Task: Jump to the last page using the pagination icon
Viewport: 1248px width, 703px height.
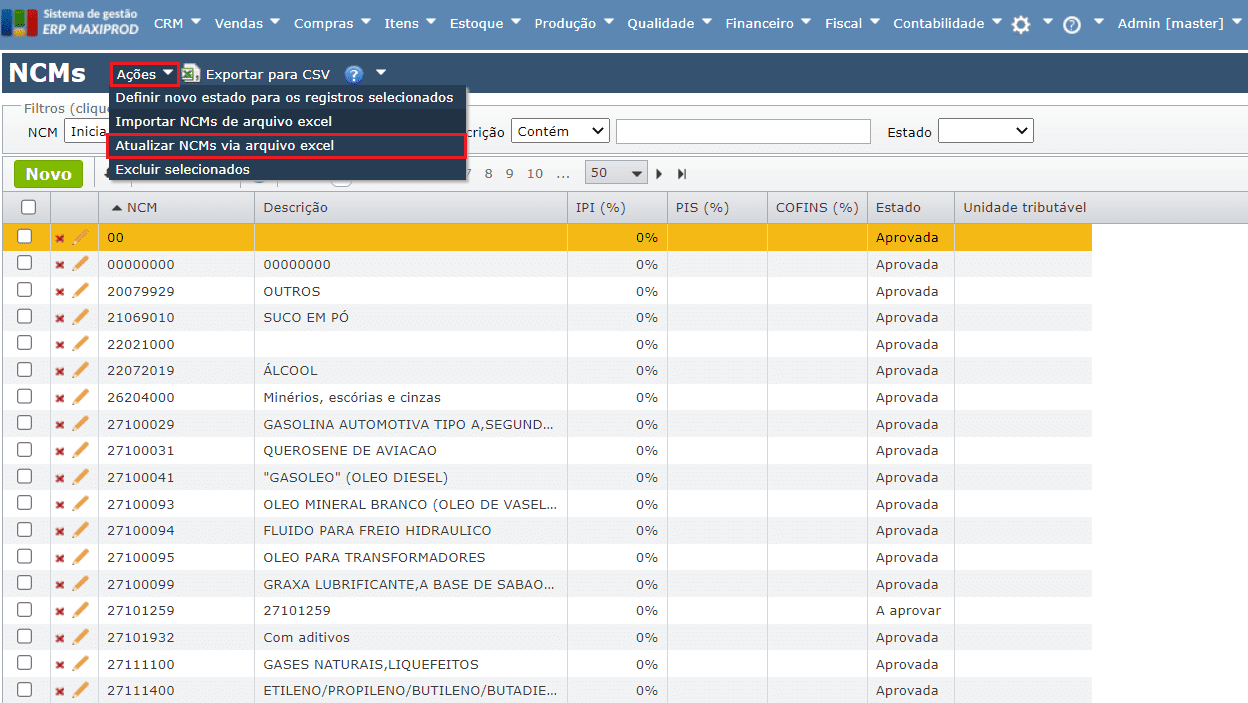Action: (681, 172)
